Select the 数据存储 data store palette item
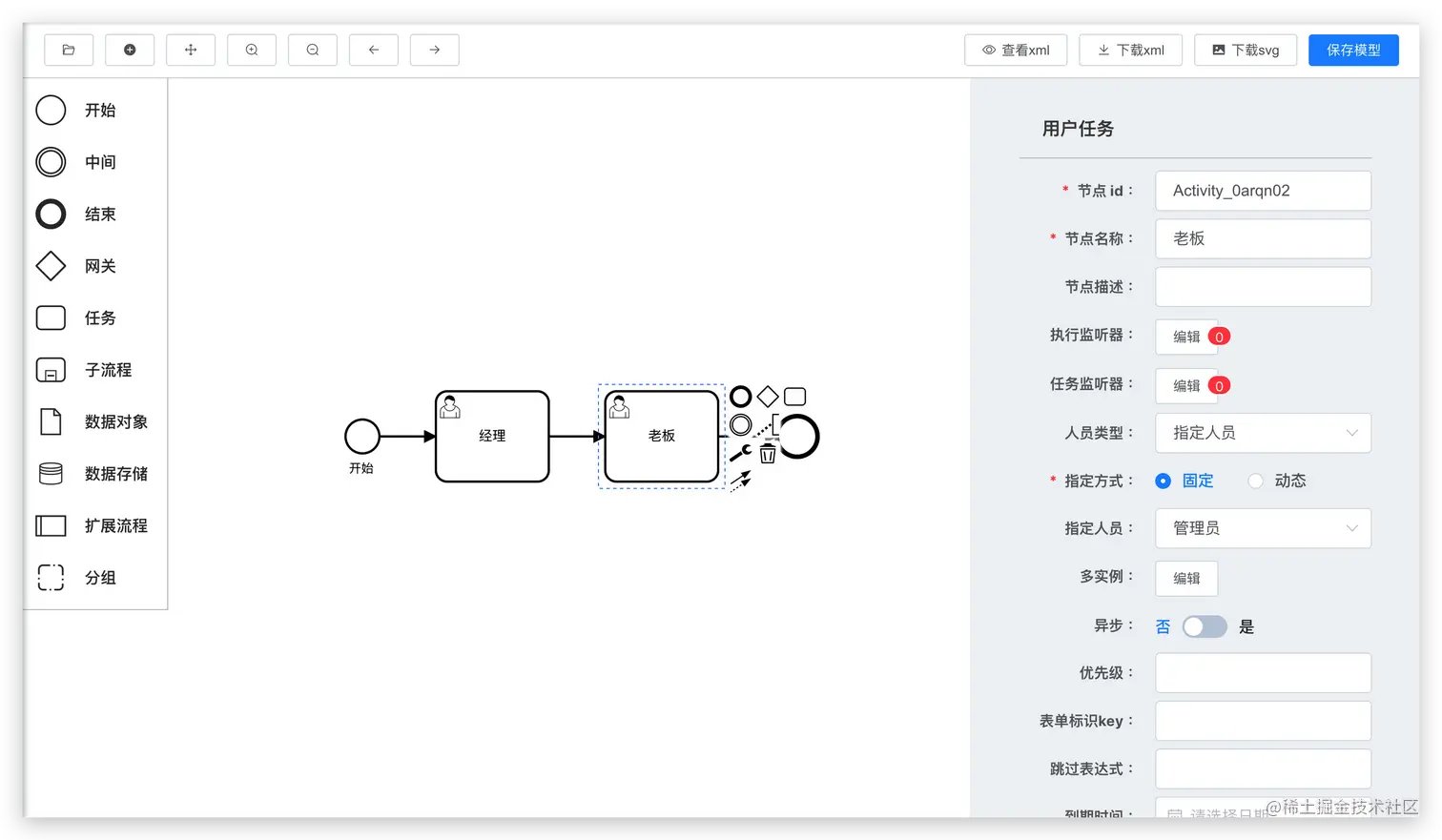This screenshot has width=1442, height=840. [x=93, y=474]
